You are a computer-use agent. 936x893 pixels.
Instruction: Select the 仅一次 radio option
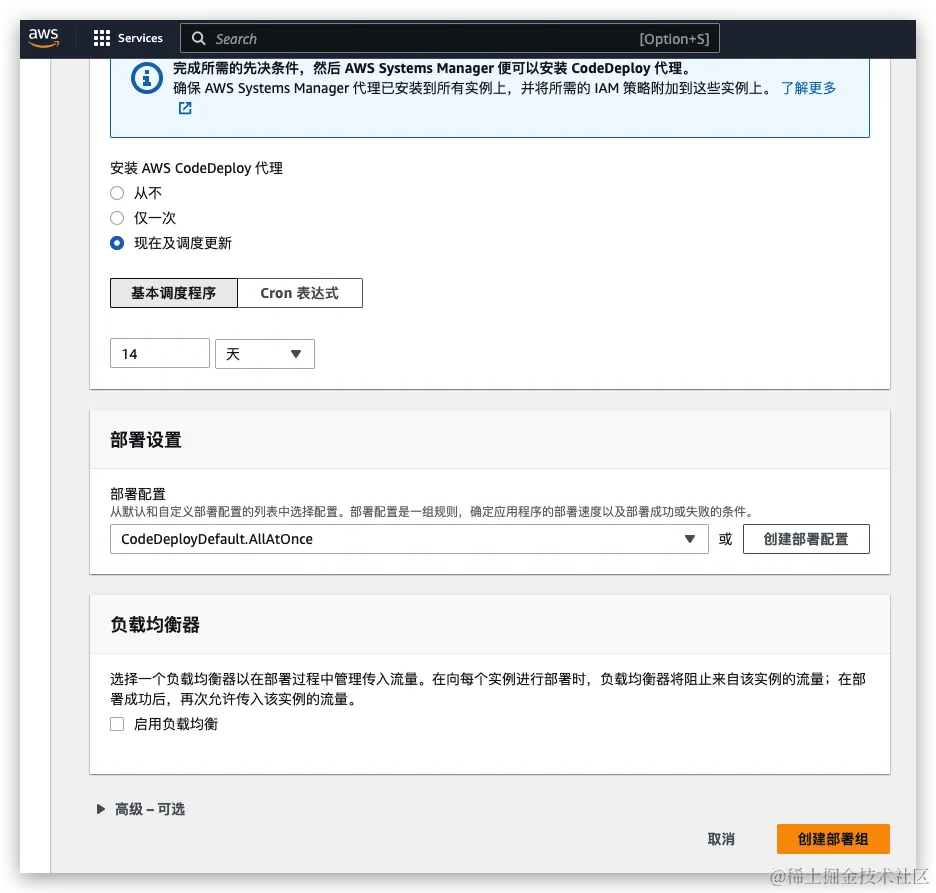point(117,218)
